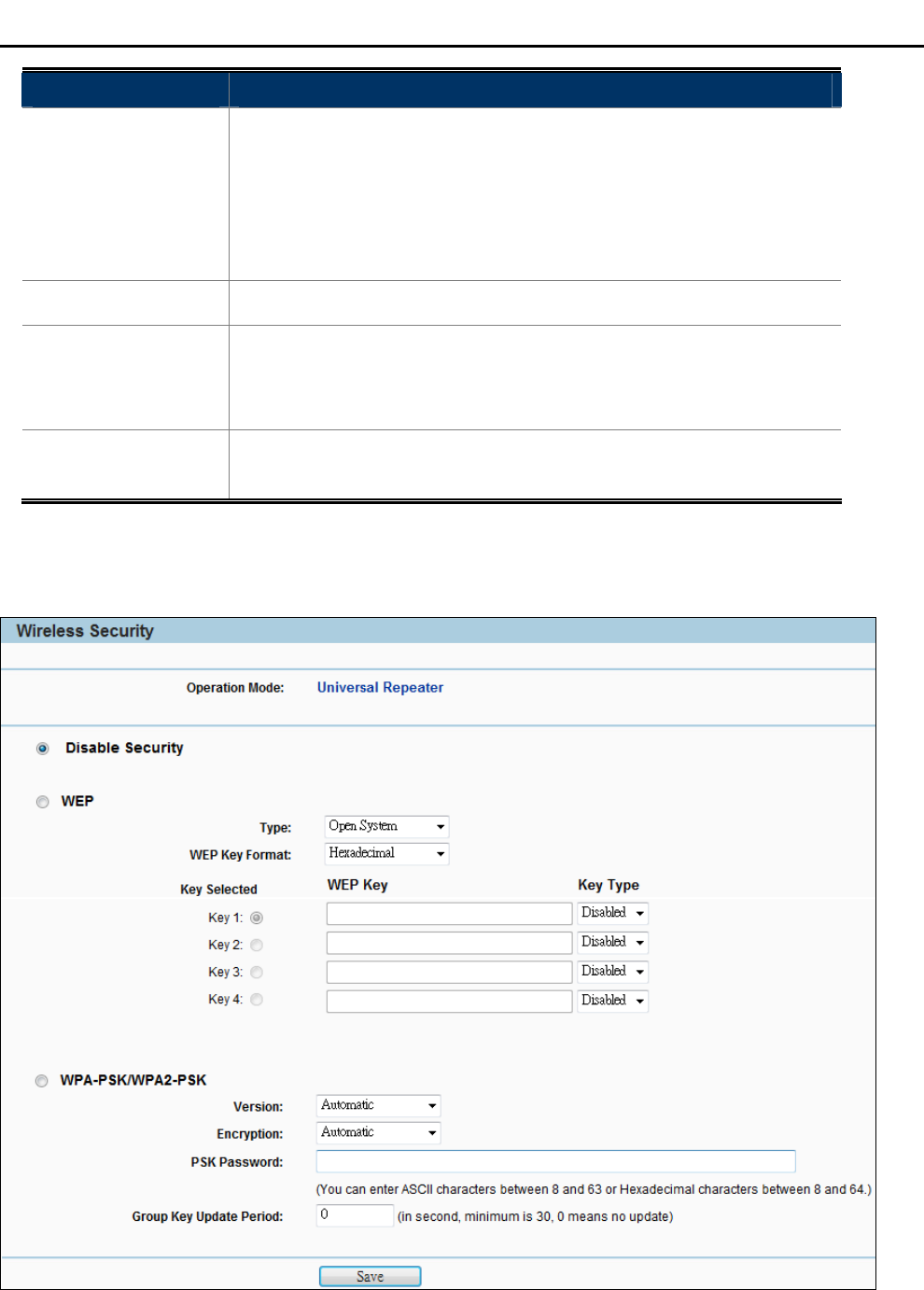
Task: Open the WEP Key Format dropdown
Action: point(386,854)
